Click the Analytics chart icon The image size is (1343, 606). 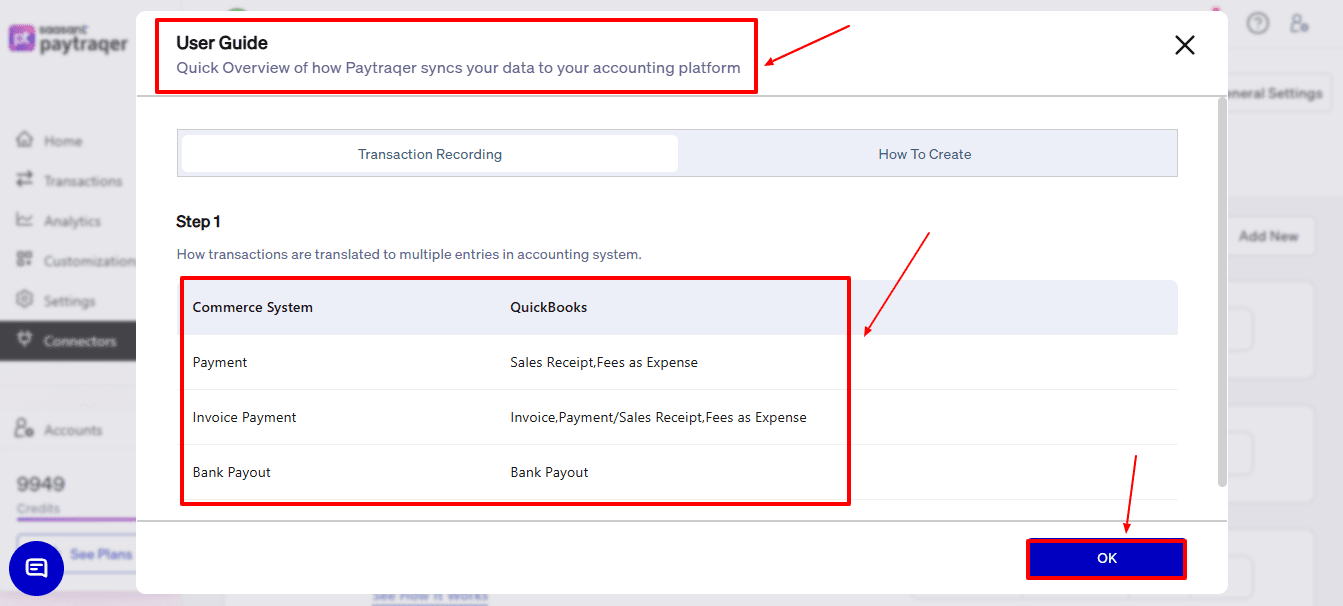tap(25, 220)
